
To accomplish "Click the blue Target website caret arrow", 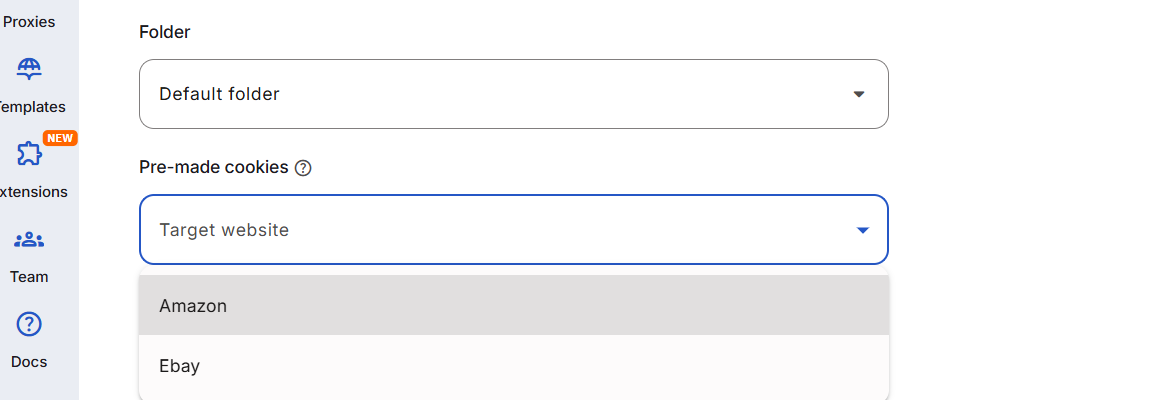I will [x=863, y=230].
